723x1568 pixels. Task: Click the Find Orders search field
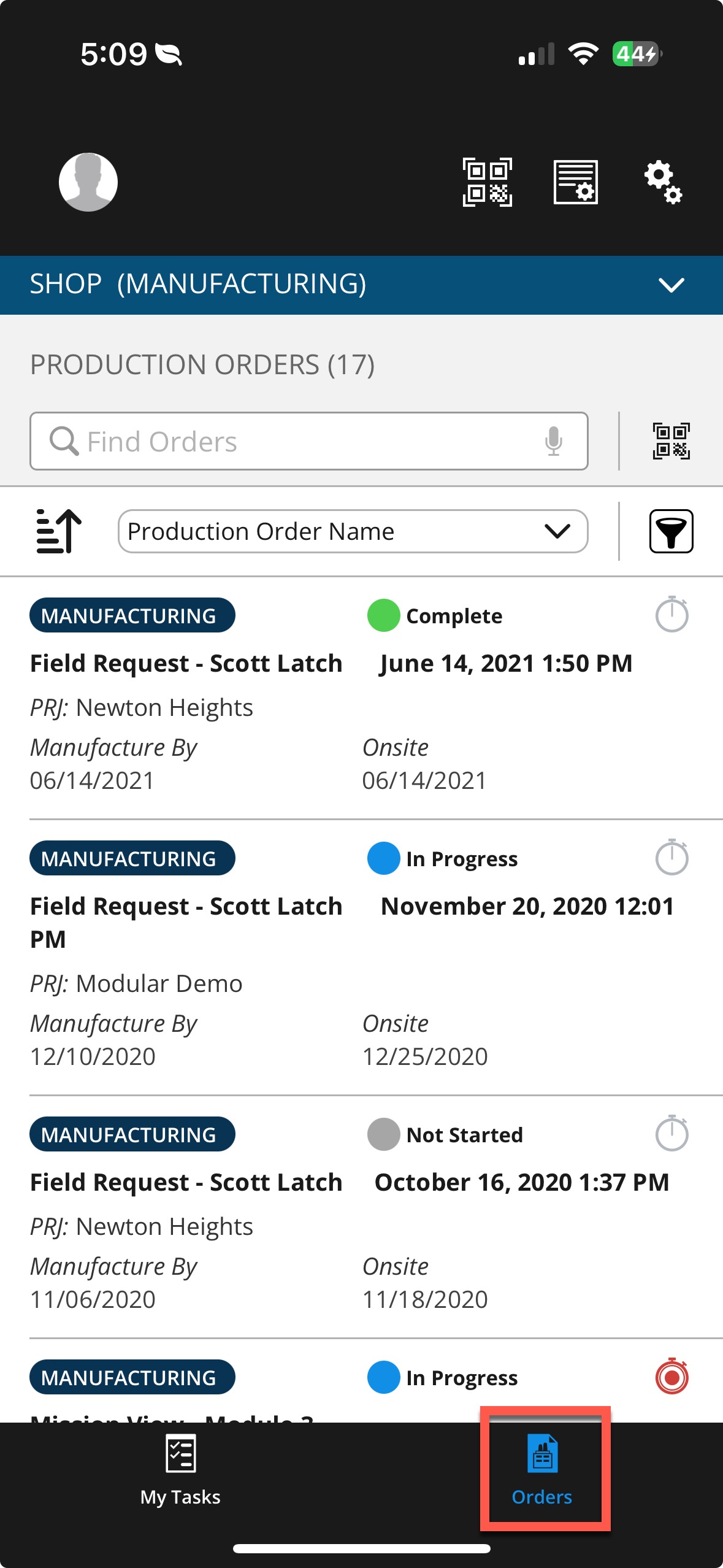[307, 441]
